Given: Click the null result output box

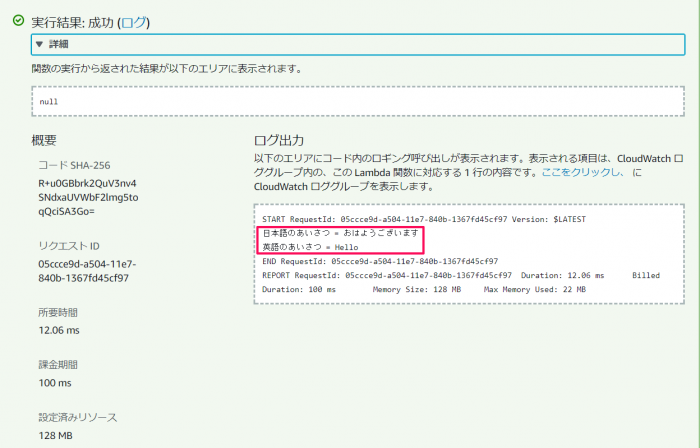Looking at the screenshot, I should coord(358,101).
